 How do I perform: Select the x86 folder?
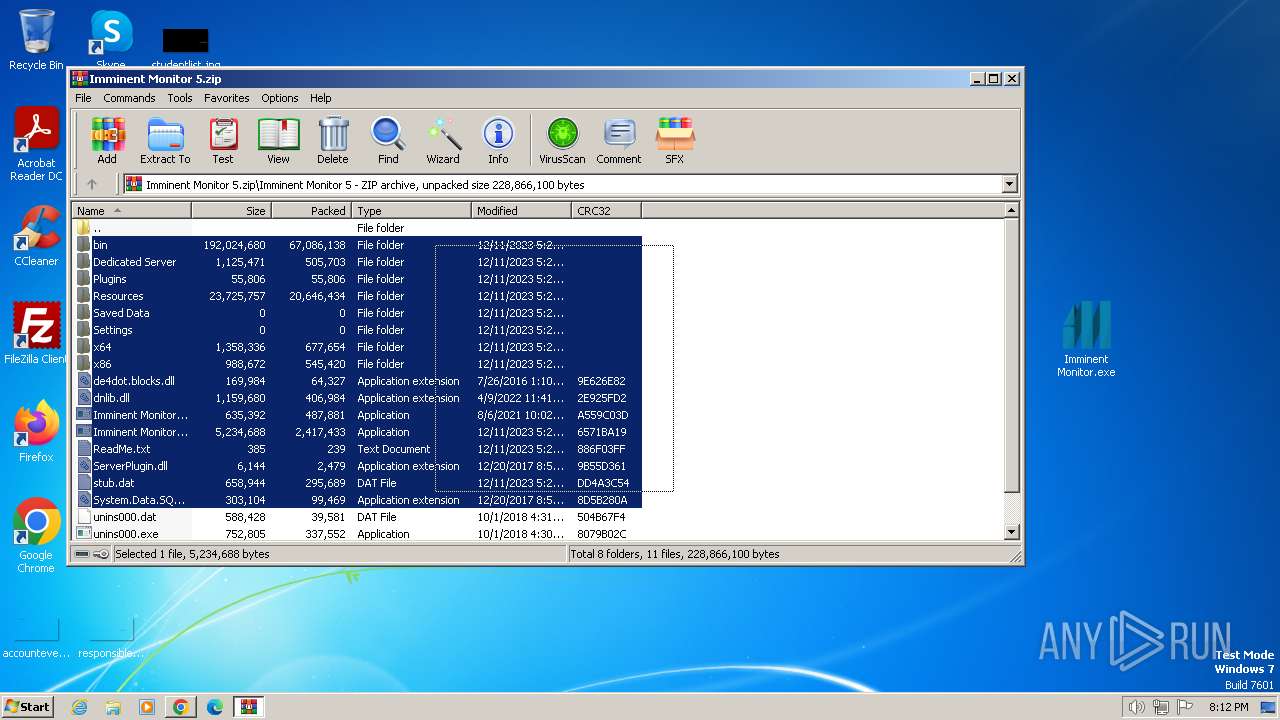coord(357,364)
